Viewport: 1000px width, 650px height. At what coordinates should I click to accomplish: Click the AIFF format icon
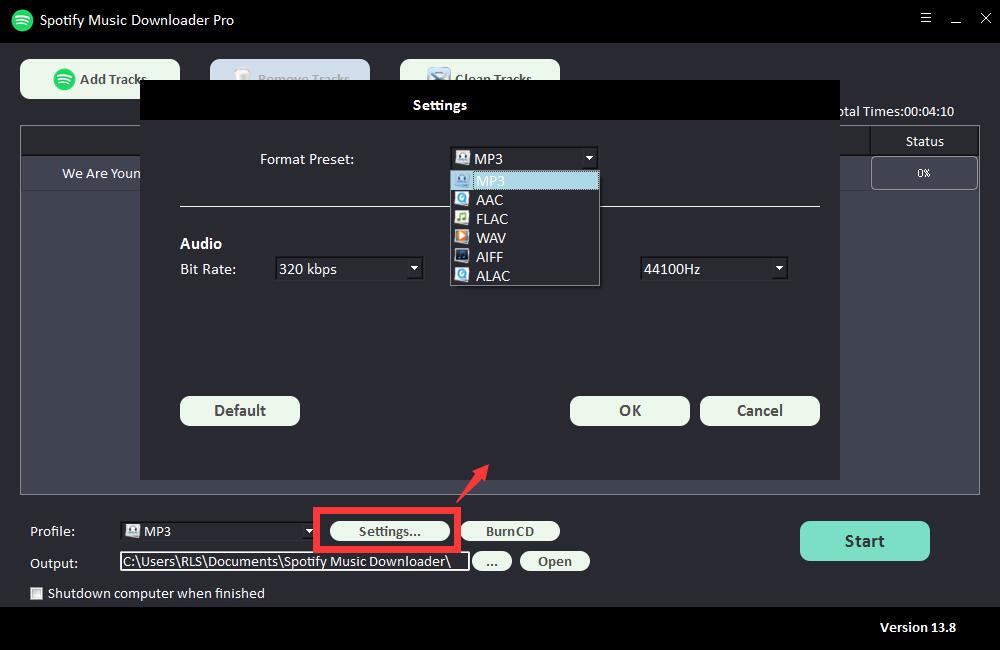click(x=462, y=256)
